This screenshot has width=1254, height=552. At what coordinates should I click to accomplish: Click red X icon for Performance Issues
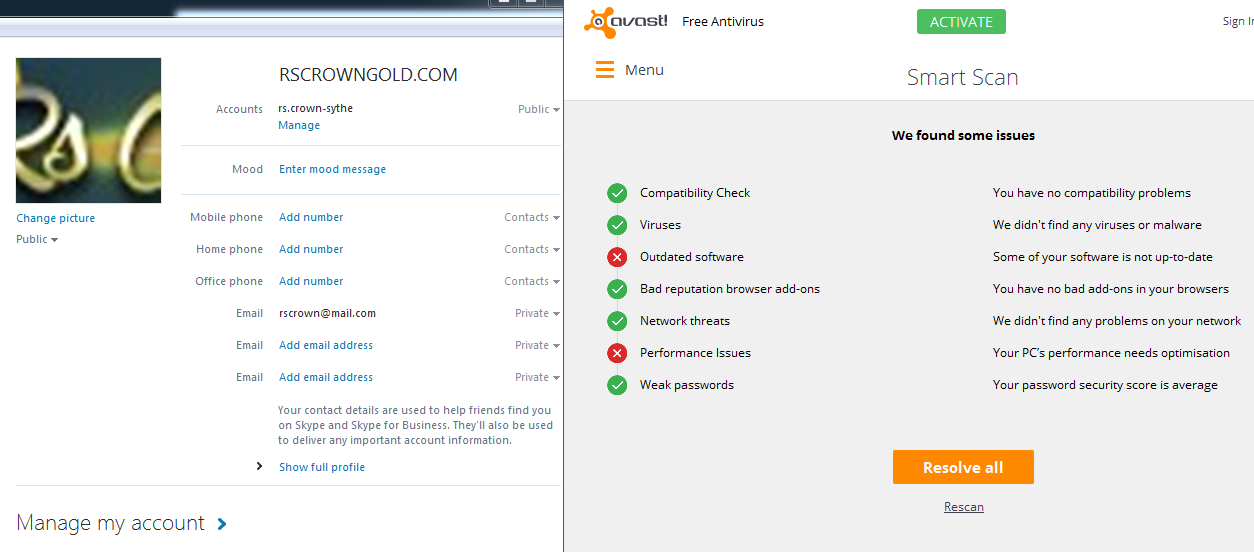tap(617, 353)
